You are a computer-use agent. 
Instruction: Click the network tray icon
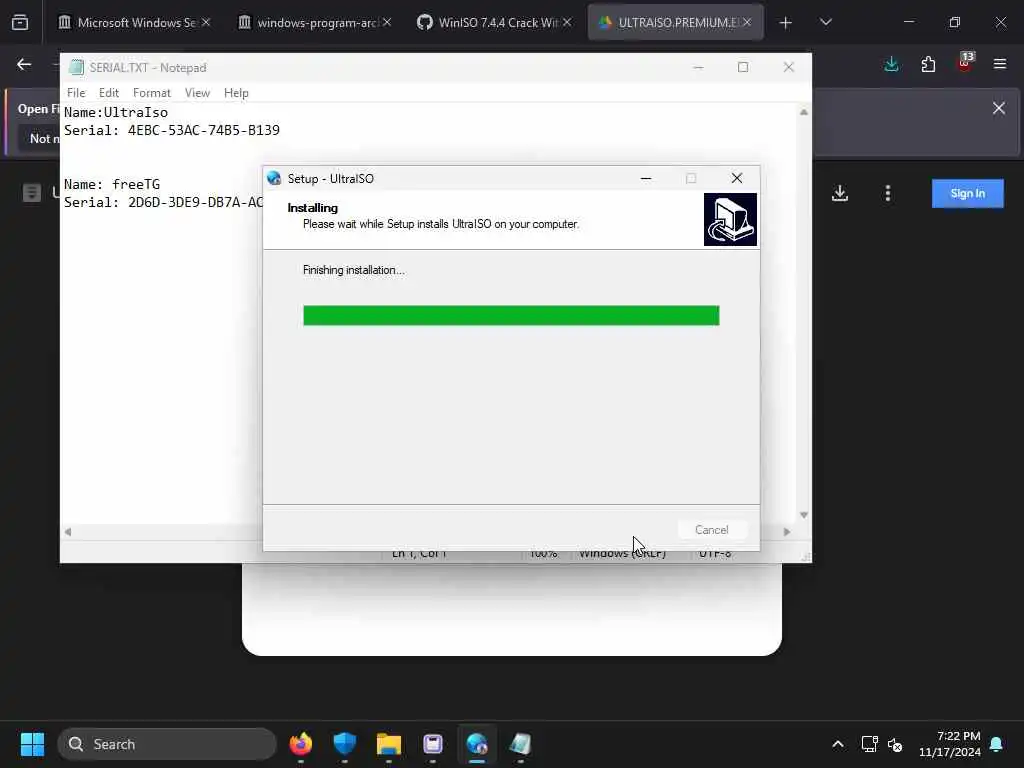tap(869, 744)
